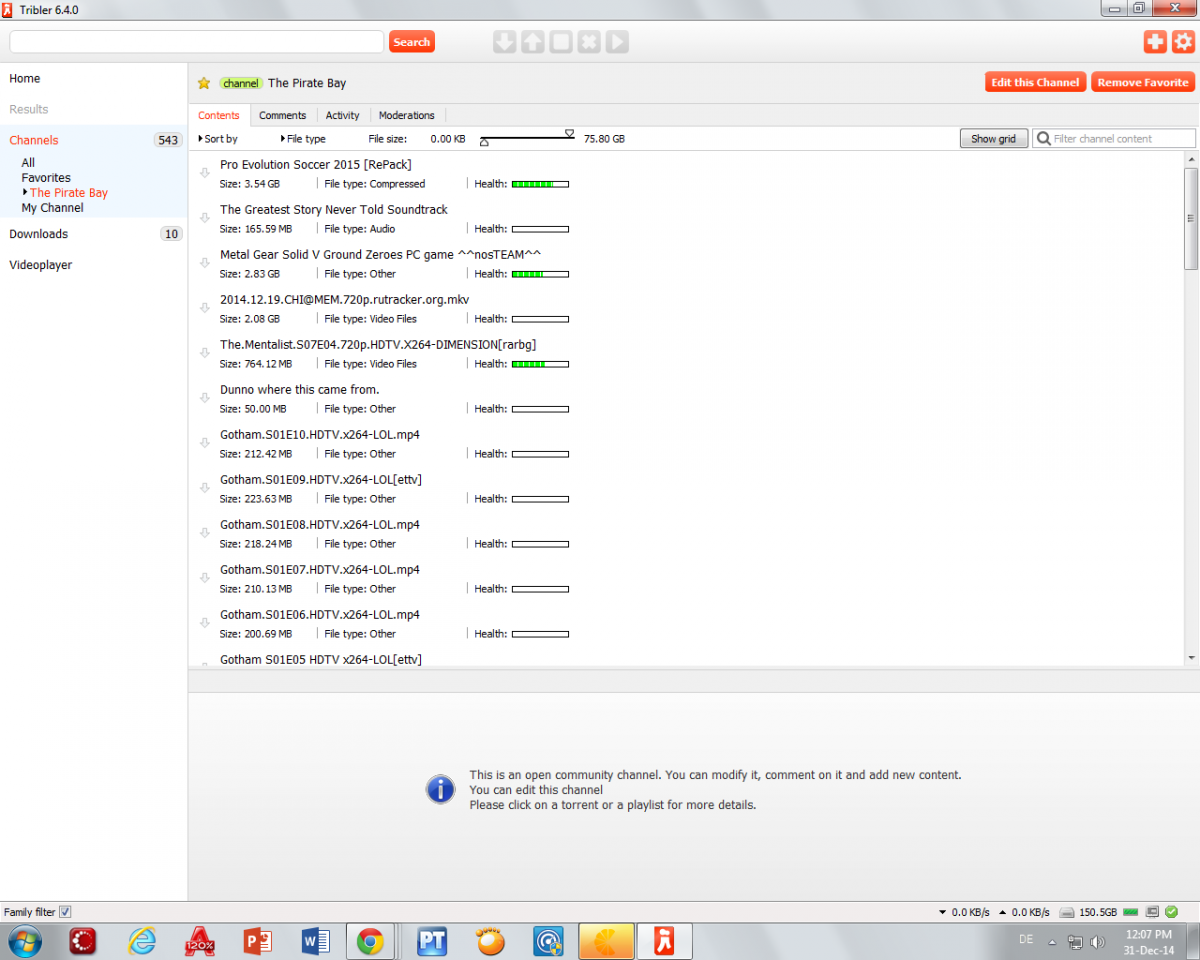1200x960 pixels.
Task: Click the greyed-out upload arrow toolbar icon
Action: tap(532, 42)
